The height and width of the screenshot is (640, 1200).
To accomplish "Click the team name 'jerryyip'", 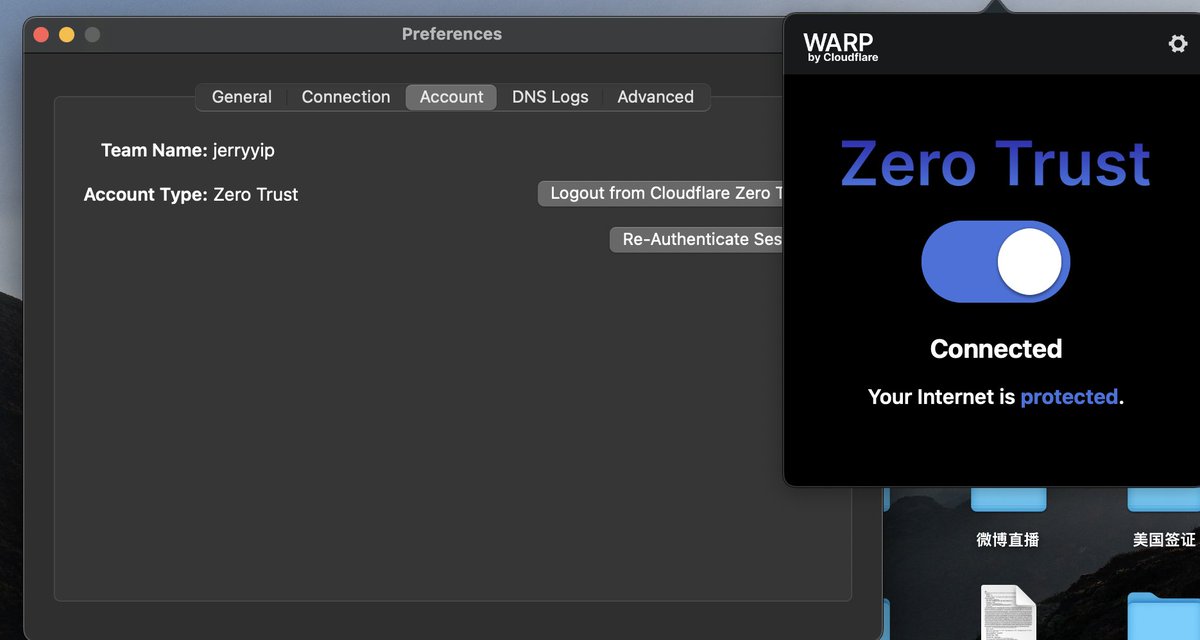I will point(244,151).
